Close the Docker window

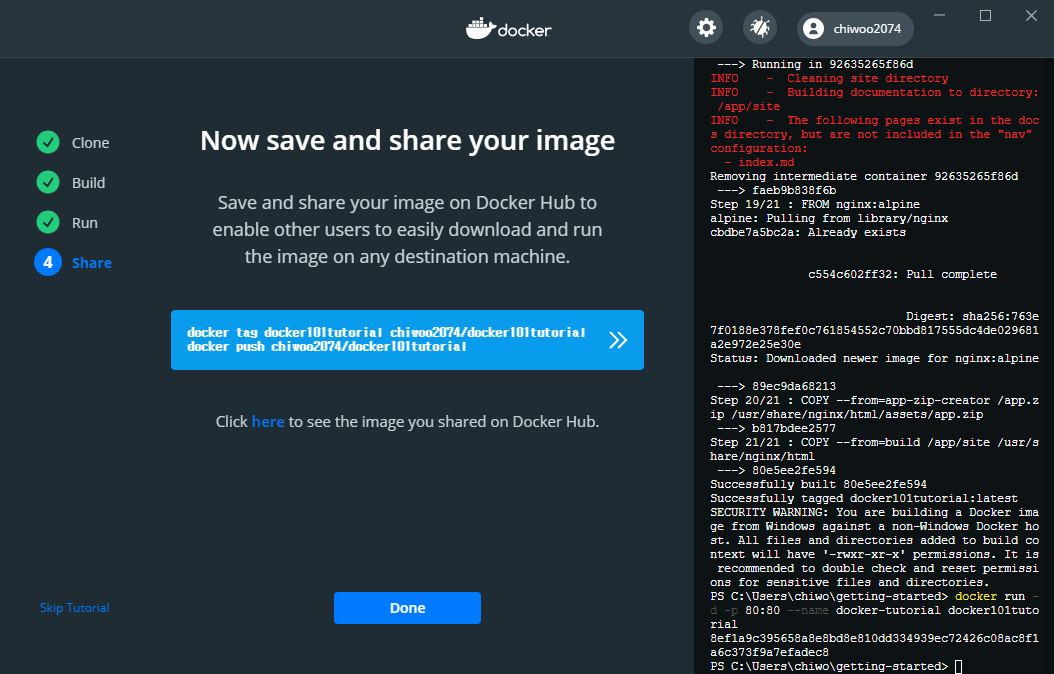point(1031,15)
